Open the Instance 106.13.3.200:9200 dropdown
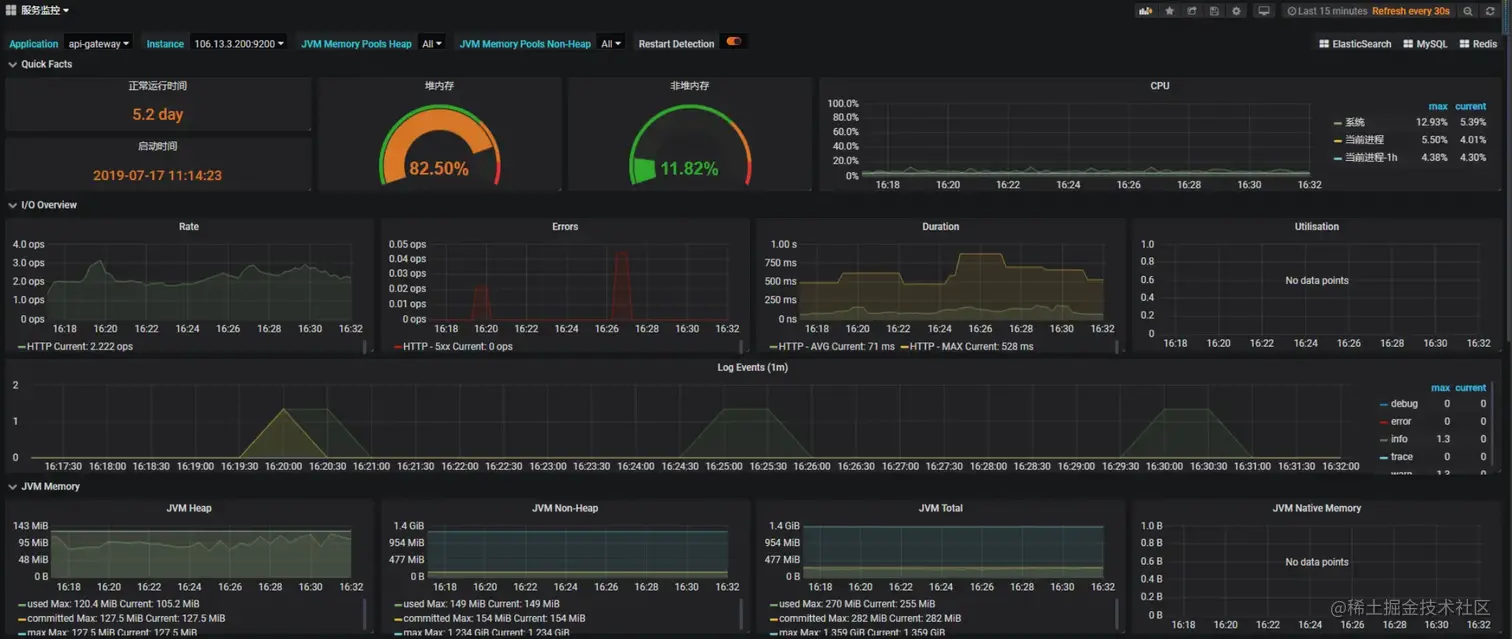Image resolution: width=1512 pixels, height=639 pixels. [239, 44]
